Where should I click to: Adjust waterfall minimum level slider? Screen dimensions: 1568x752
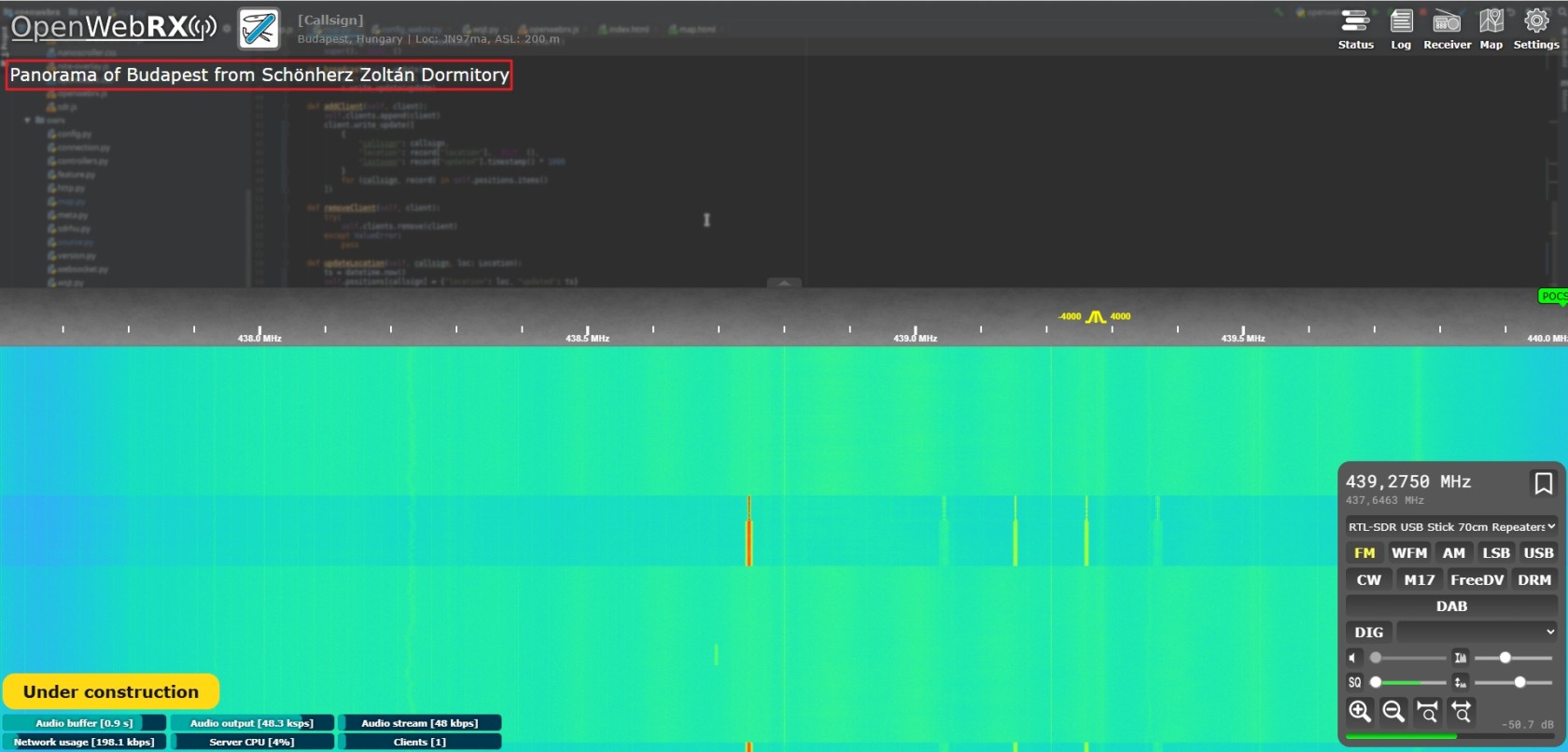pyautogui.click(x=1513, y=682)
